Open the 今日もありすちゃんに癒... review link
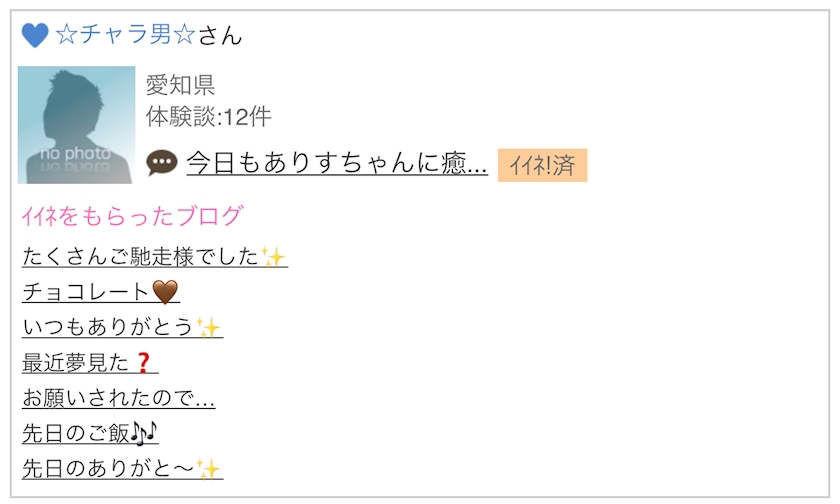 pyautogui.click(x=337, y=163)
